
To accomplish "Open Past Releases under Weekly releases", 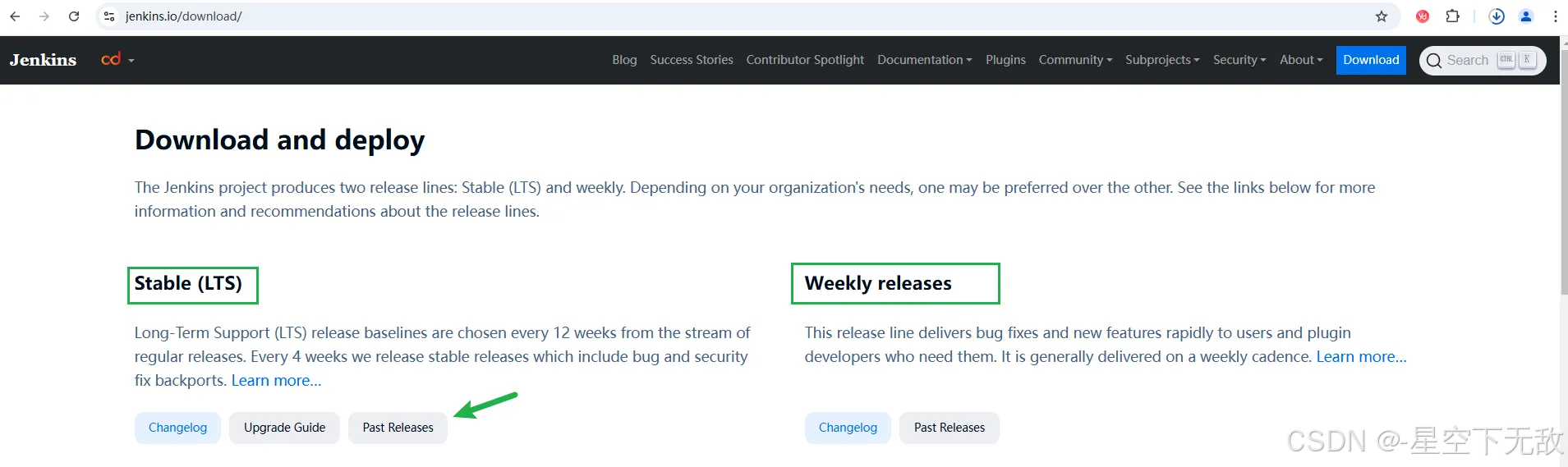I will click(950, 428).
